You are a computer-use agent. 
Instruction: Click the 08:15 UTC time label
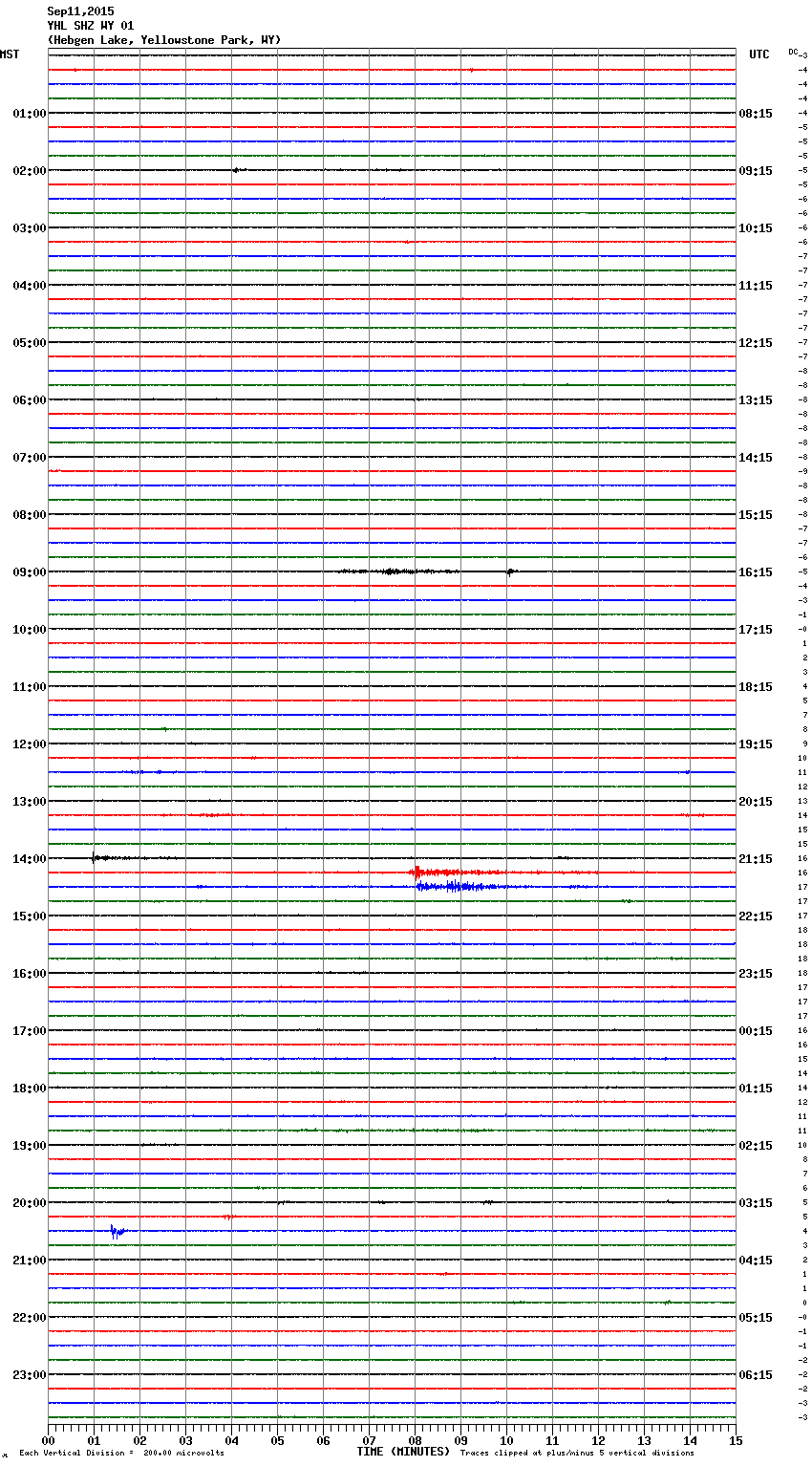[x=756, y=114]
